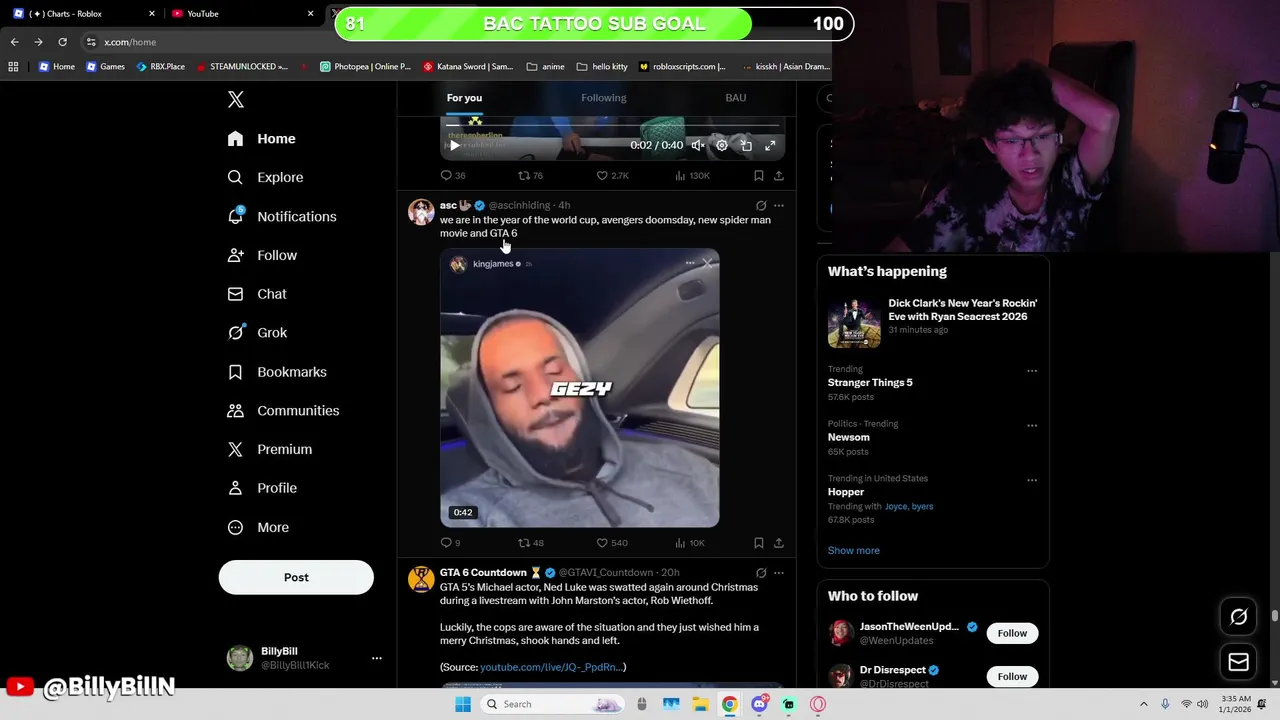Follow Dr Disrespect account
Screen dimensions: 1280x720
tap(1012, 676)
